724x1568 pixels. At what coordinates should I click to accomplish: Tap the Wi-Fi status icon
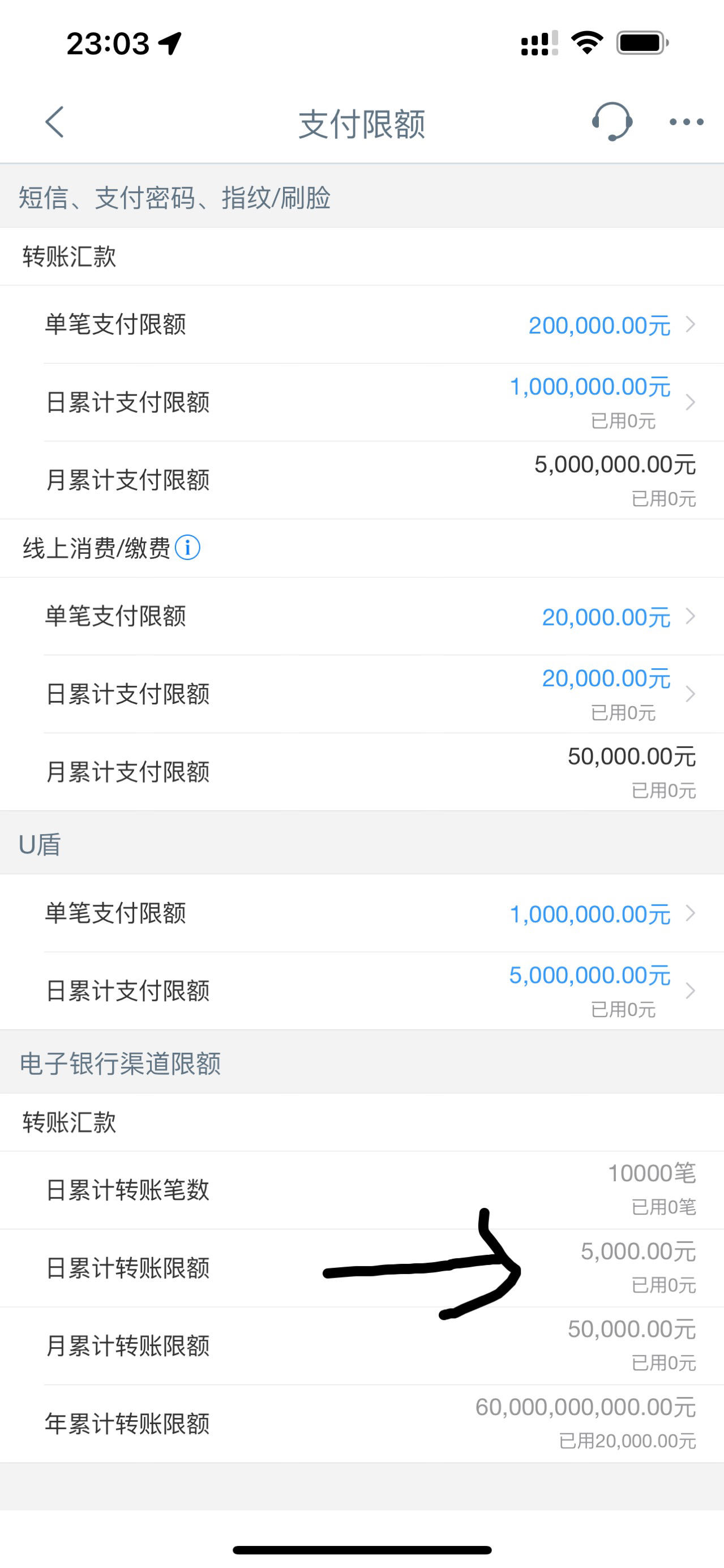pos(586,43)
